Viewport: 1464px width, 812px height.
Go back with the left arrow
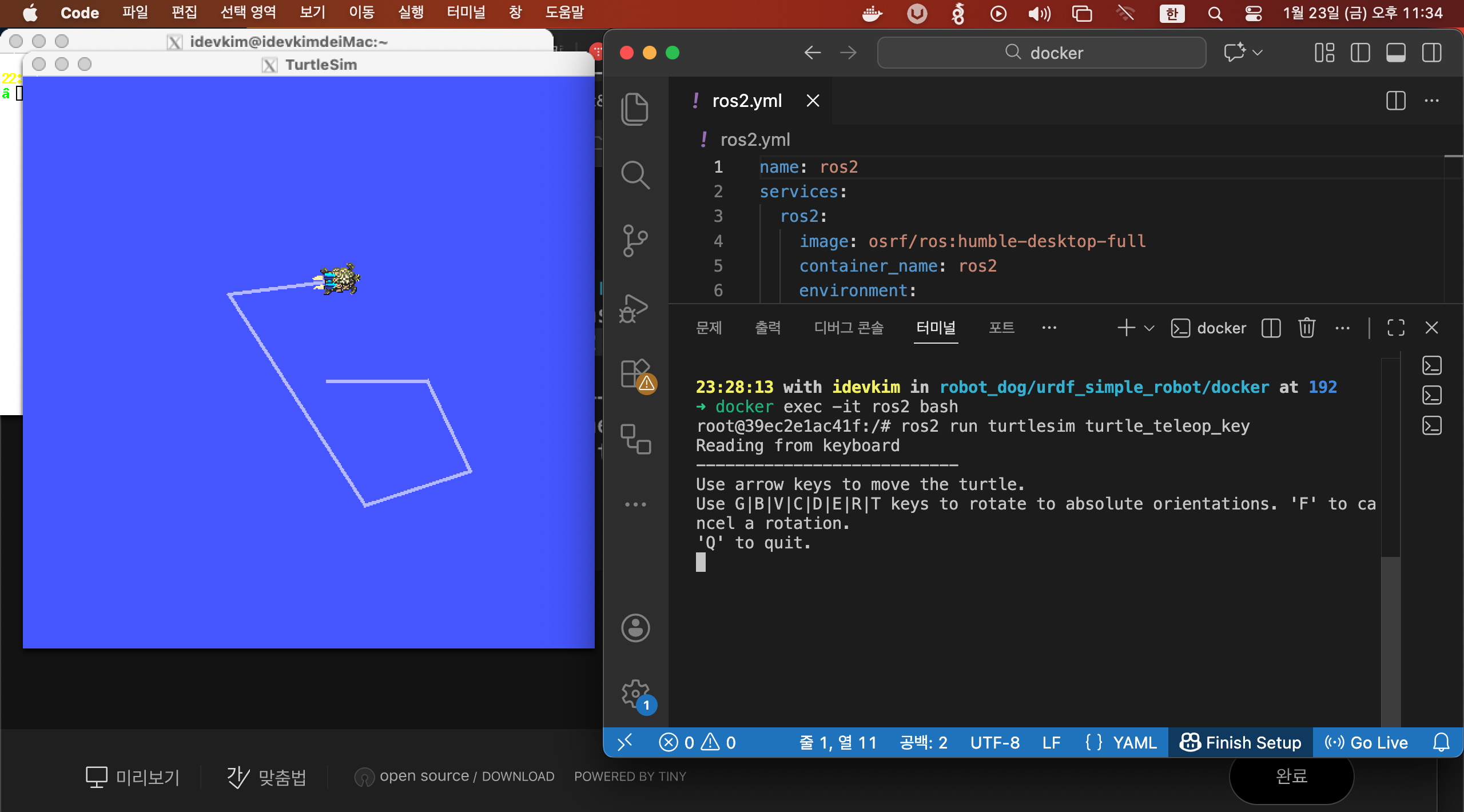[813, 53]
